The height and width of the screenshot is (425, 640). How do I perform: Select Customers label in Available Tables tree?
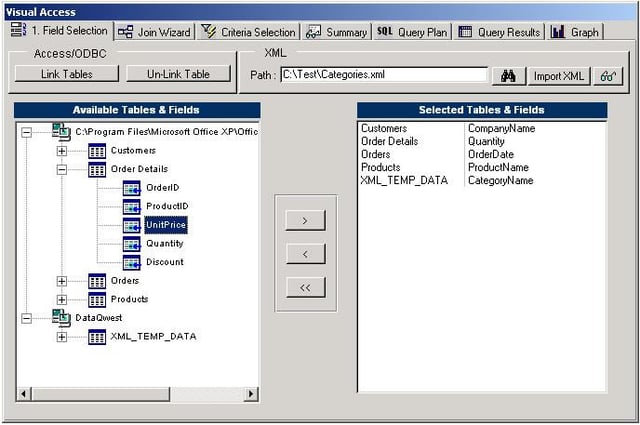click(133, 151)
